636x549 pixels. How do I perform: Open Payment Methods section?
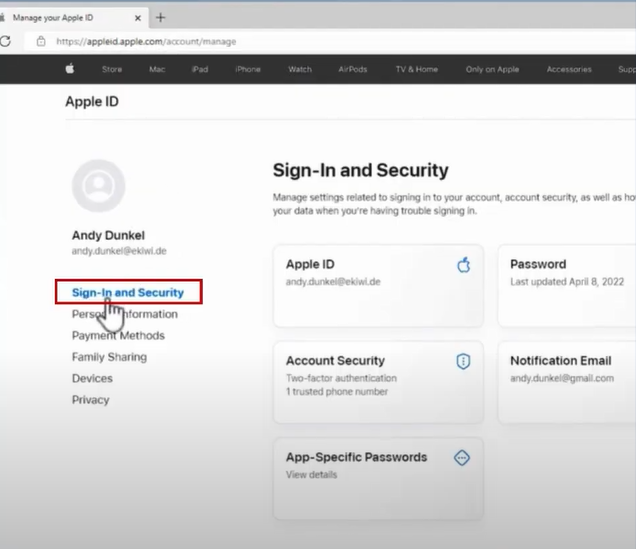(x=118, y=335)
